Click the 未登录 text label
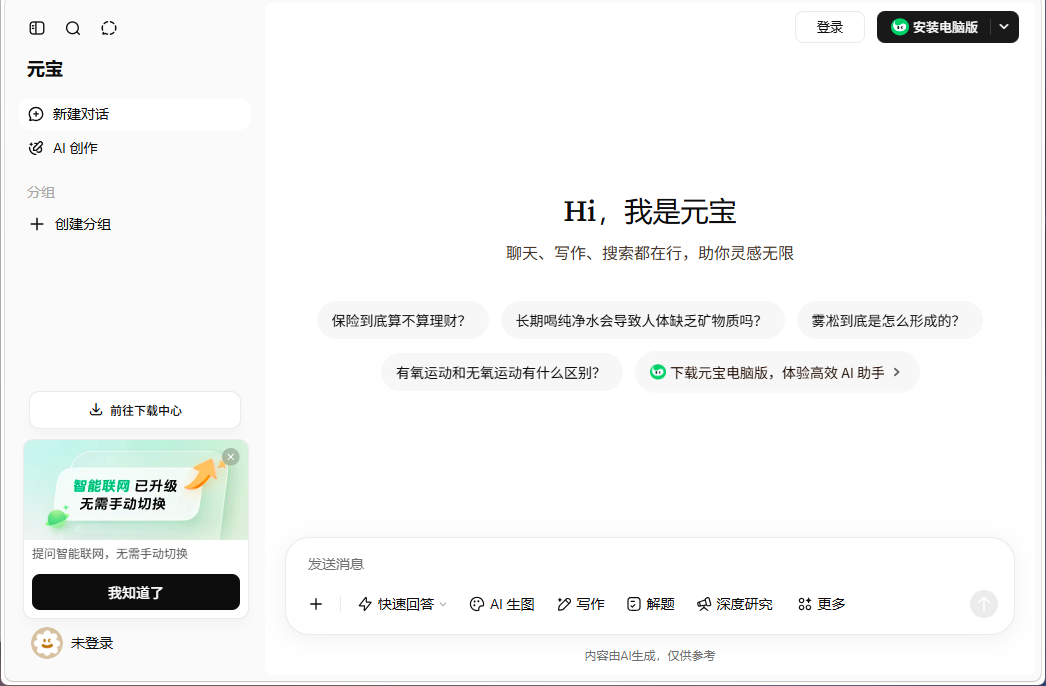The image size is (1046, 686). (92, 643)
